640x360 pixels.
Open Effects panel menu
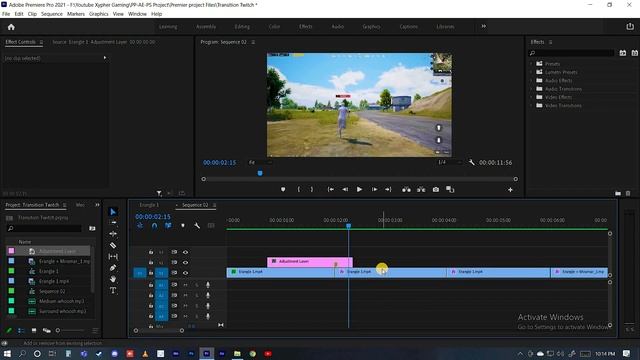tap(551, 42)
